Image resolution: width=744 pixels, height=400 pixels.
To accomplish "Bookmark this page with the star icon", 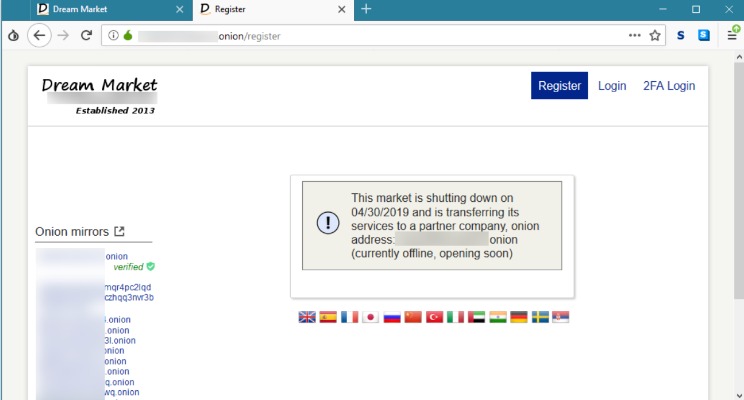I will [655, 35].
